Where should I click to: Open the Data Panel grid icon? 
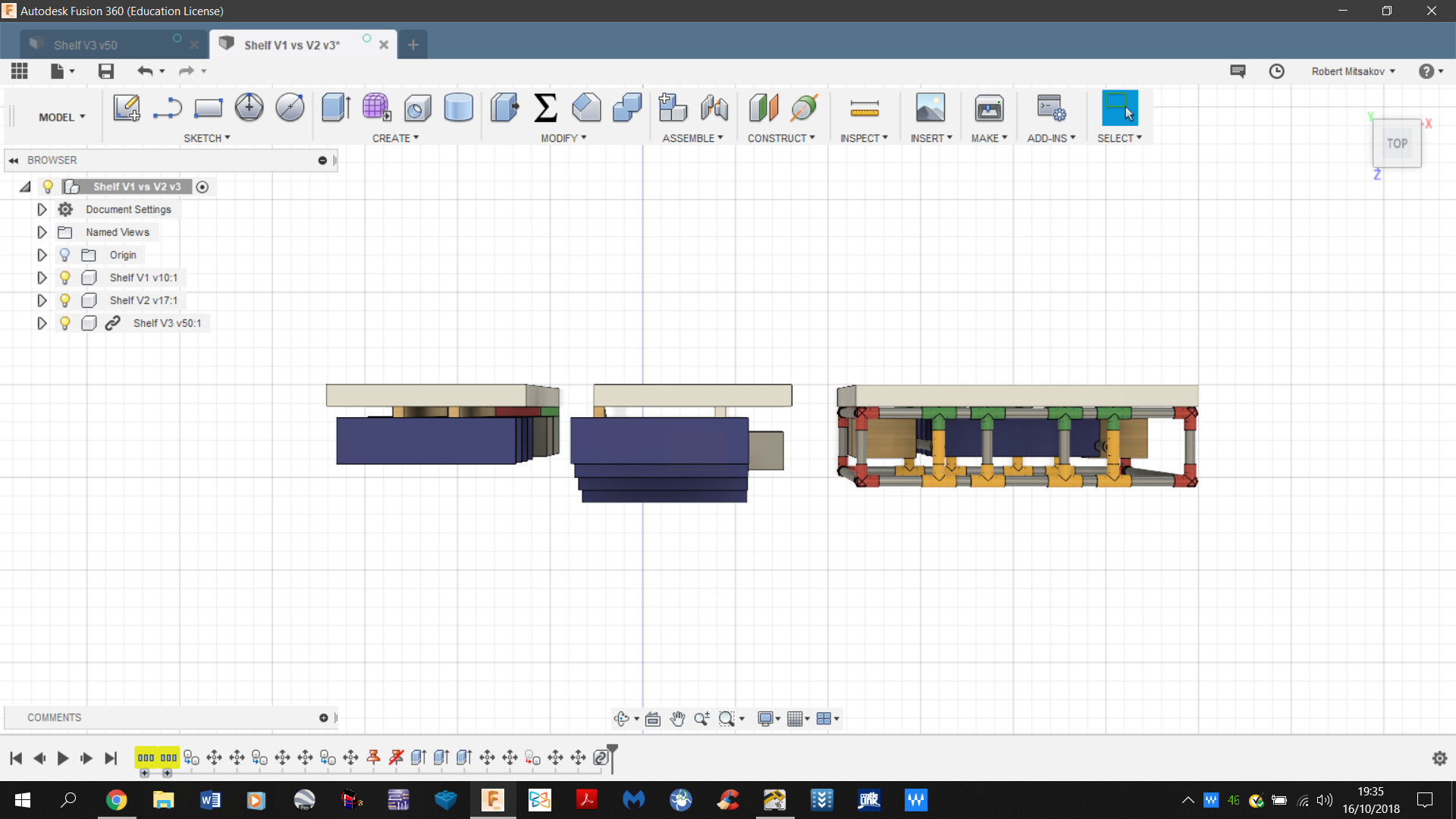click(x=20, y=71)
